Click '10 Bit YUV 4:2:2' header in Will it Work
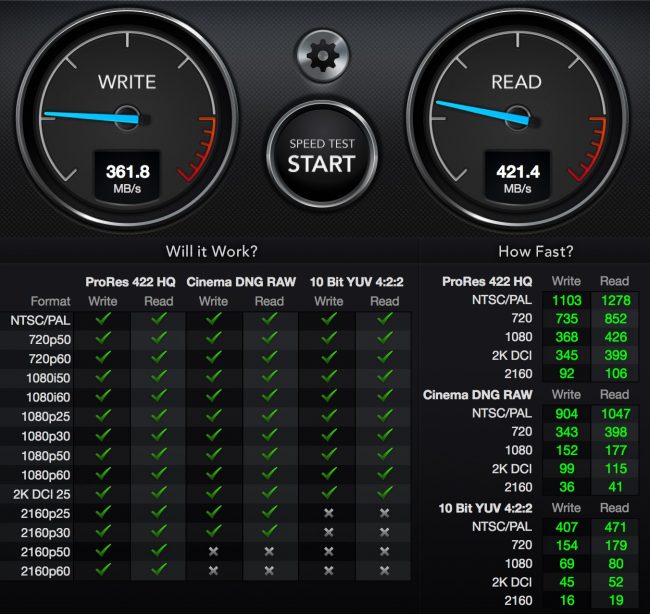 [357, 282]
